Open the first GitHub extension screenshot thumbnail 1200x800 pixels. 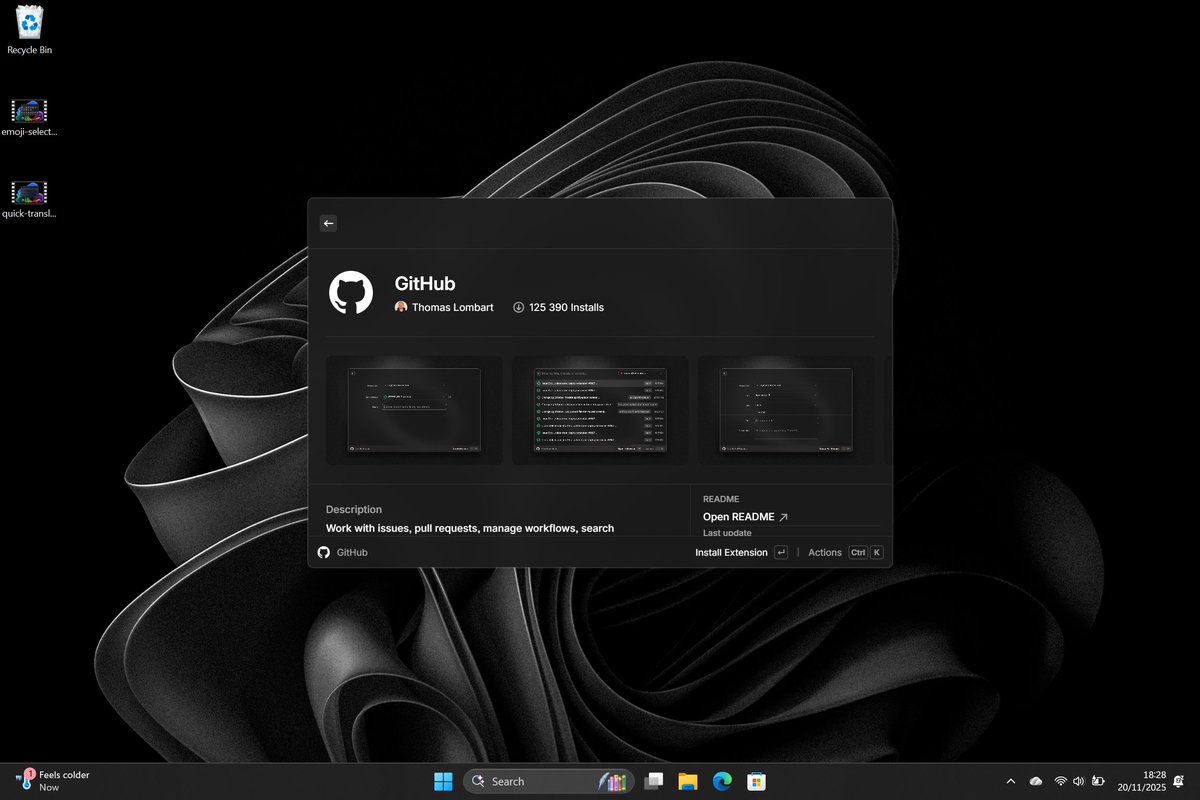click(414, 410)
